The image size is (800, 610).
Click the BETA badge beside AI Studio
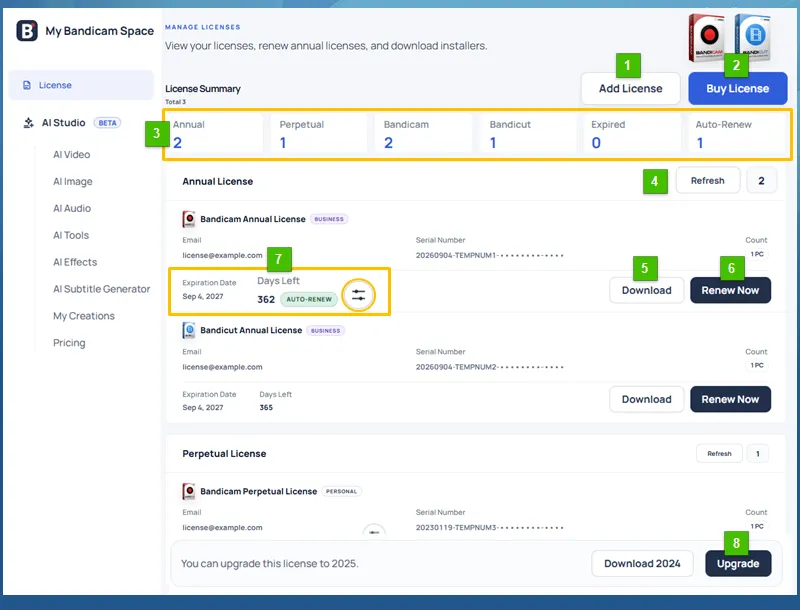coord(107,123)
